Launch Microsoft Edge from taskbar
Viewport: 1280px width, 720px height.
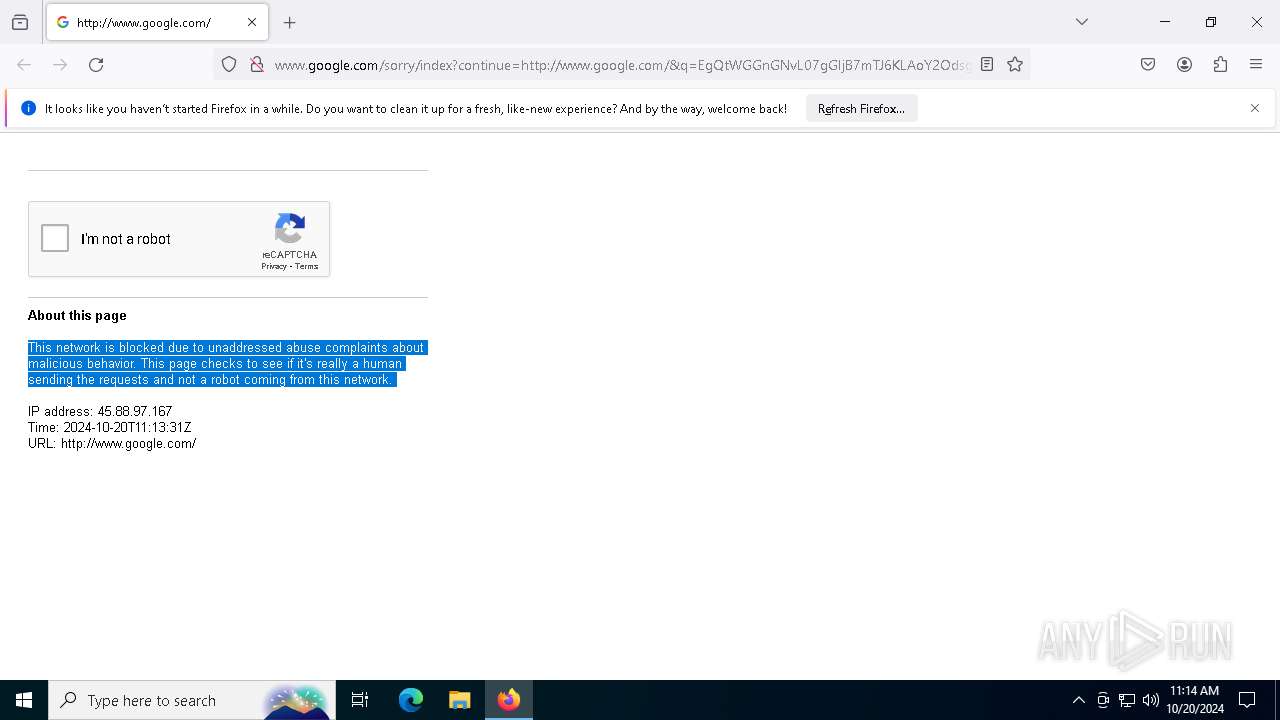pyautogui.click(x=411, y=700)
